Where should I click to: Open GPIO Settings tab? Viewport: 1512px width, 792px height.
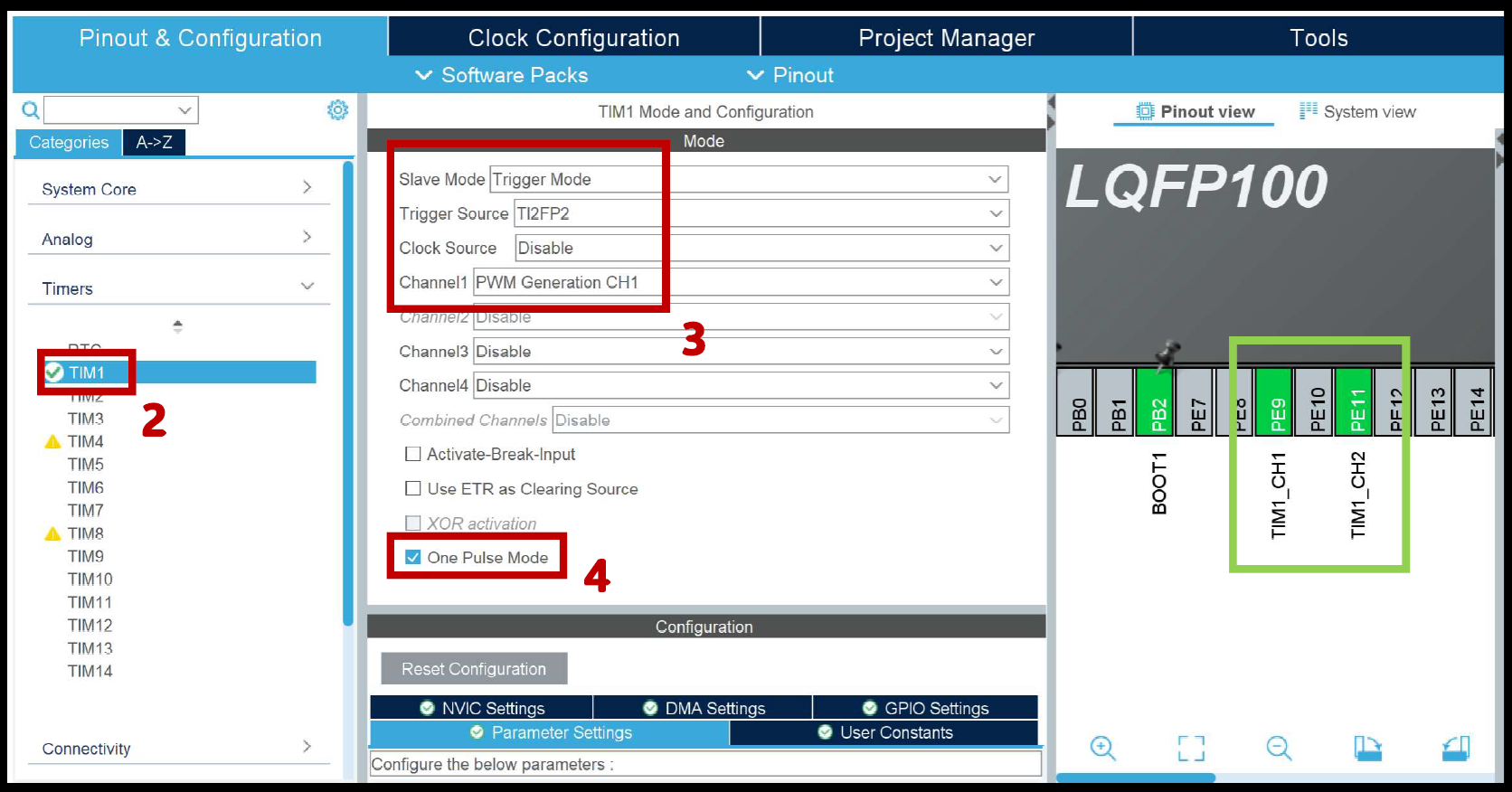(x=925, y=708)
